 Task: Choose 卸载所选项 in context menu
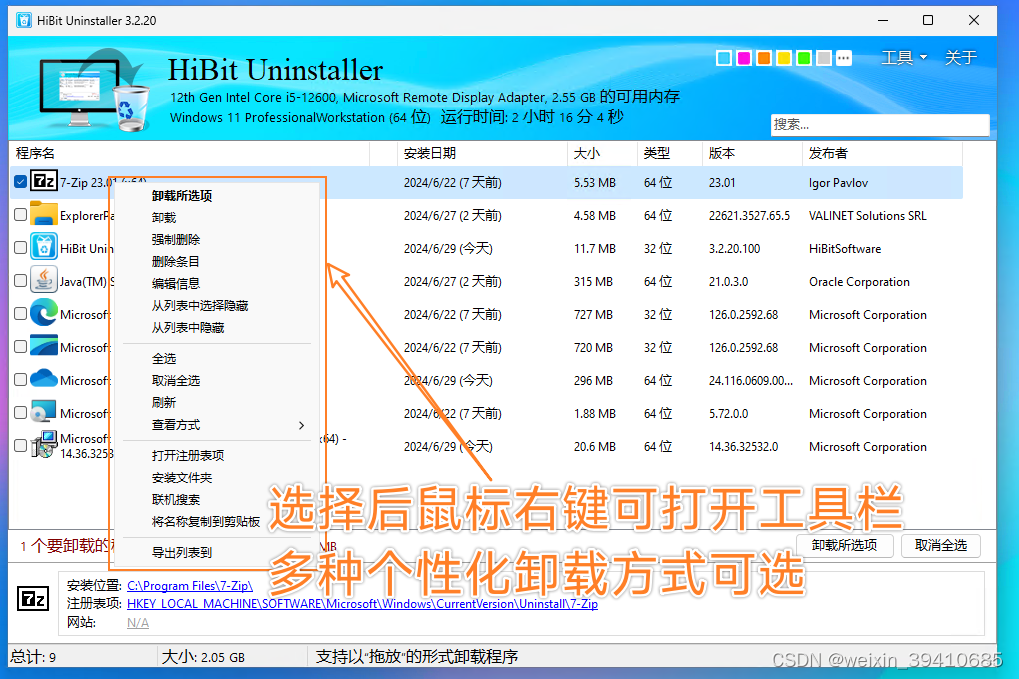[x=182, y=196]
